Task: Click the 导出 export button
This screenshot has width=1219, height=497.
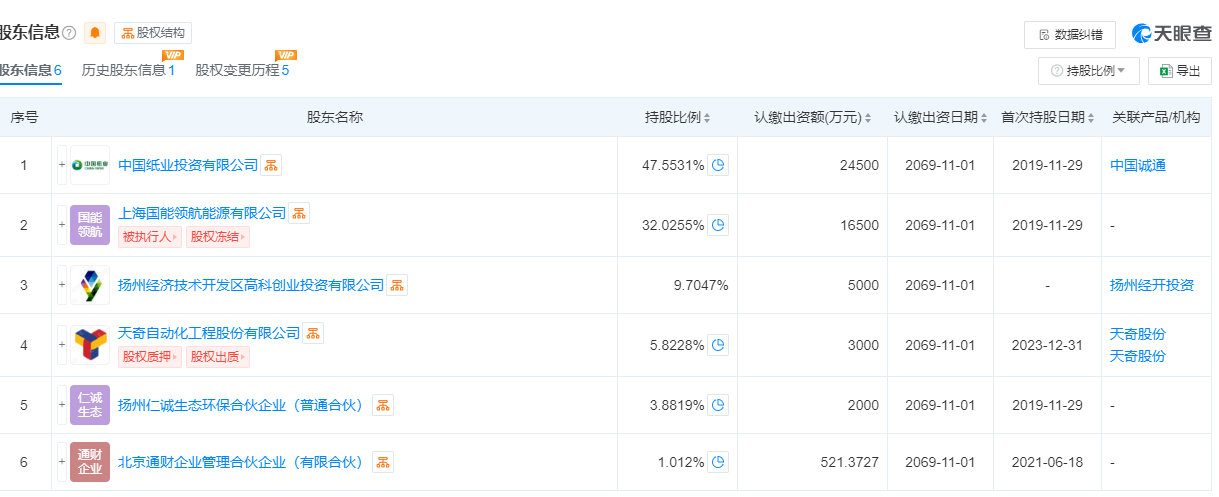Action: coord(1179,71)
